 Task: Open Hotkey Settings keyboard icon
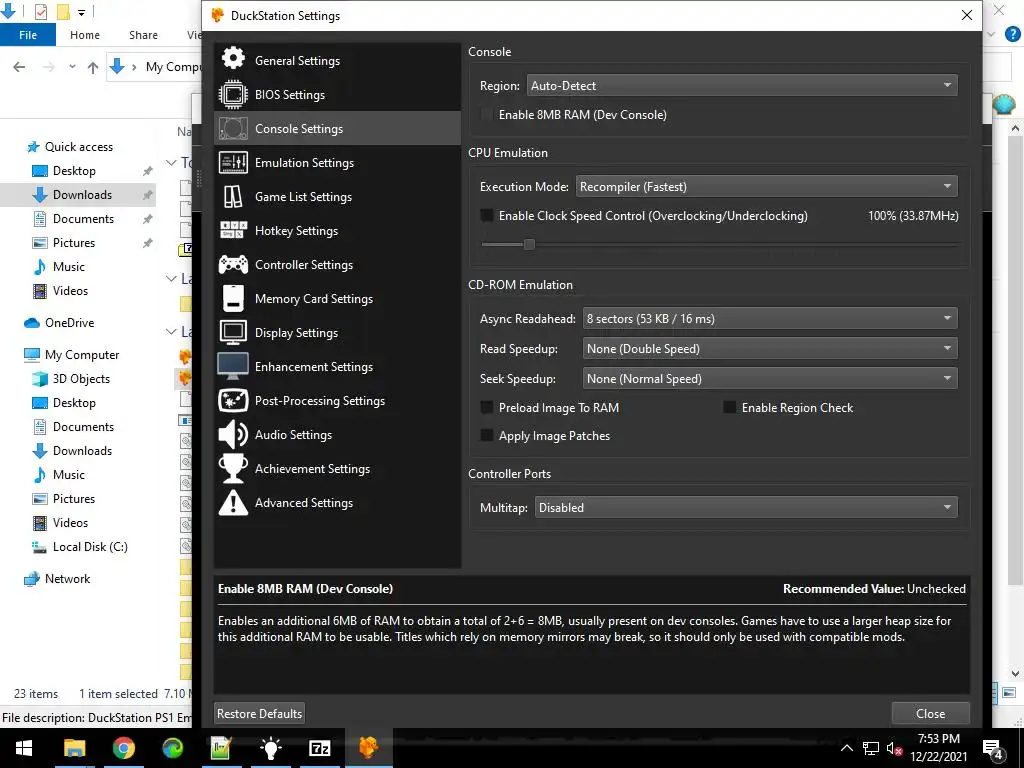click(x=233, y=231)
